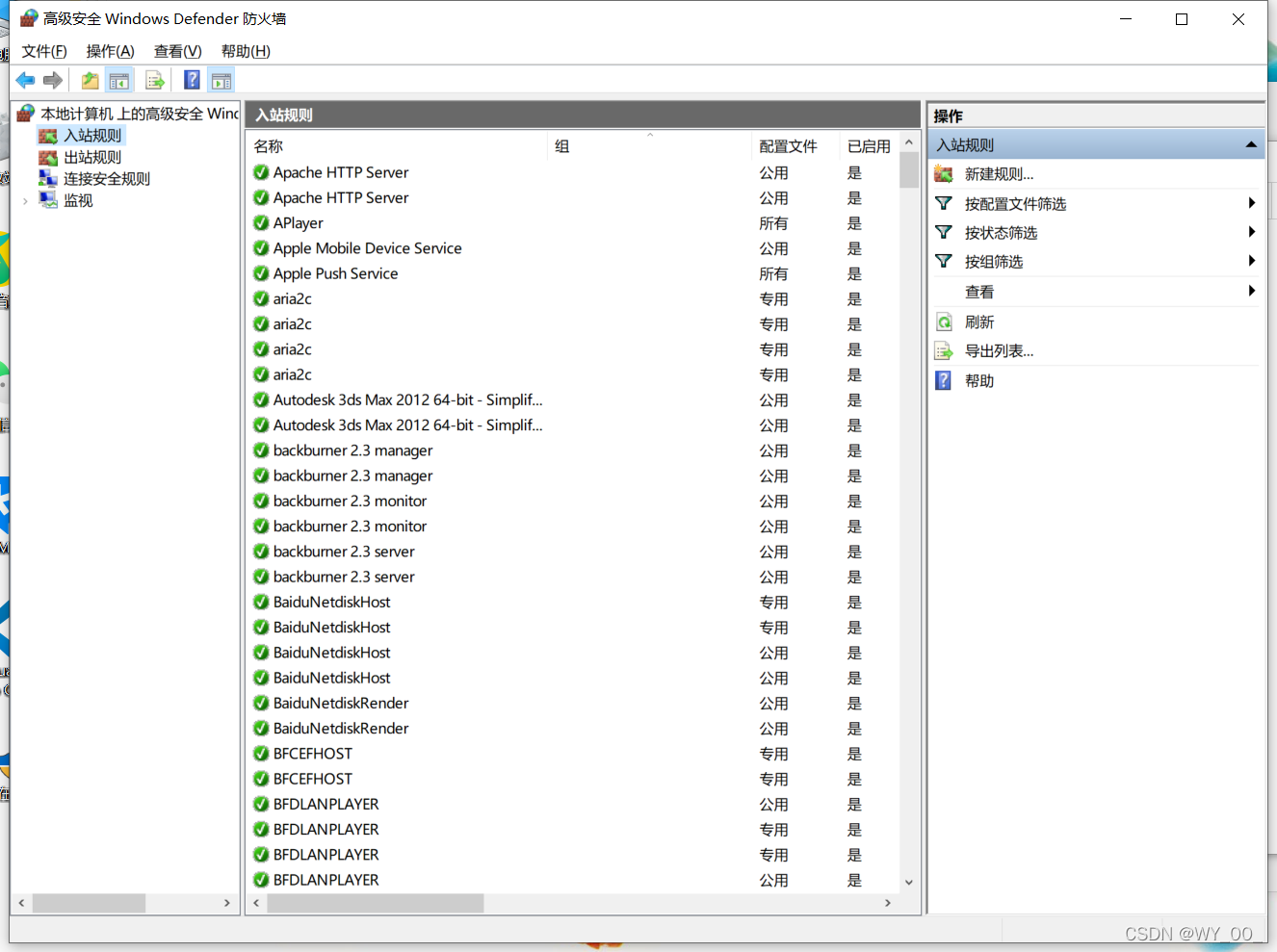Image resolution: width=1277 pixels, height=952 pixels.
Task: Toggle the action pane toolbar icon
Action: (x=222, y=81)
